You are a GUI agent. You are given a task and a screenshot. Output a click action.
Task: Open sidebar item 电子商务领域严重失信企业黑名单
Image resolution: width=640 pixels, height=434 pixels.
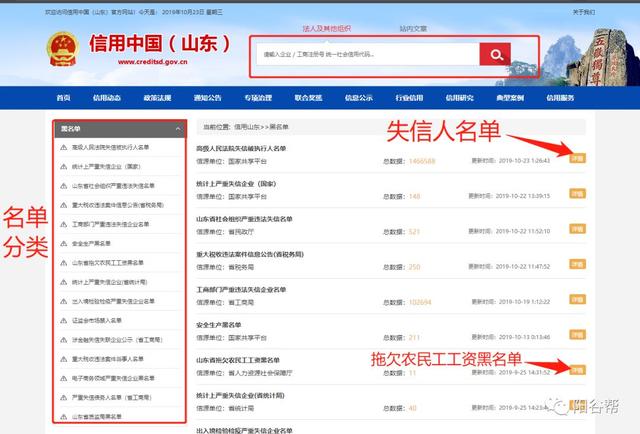click(x=113, y=378)
